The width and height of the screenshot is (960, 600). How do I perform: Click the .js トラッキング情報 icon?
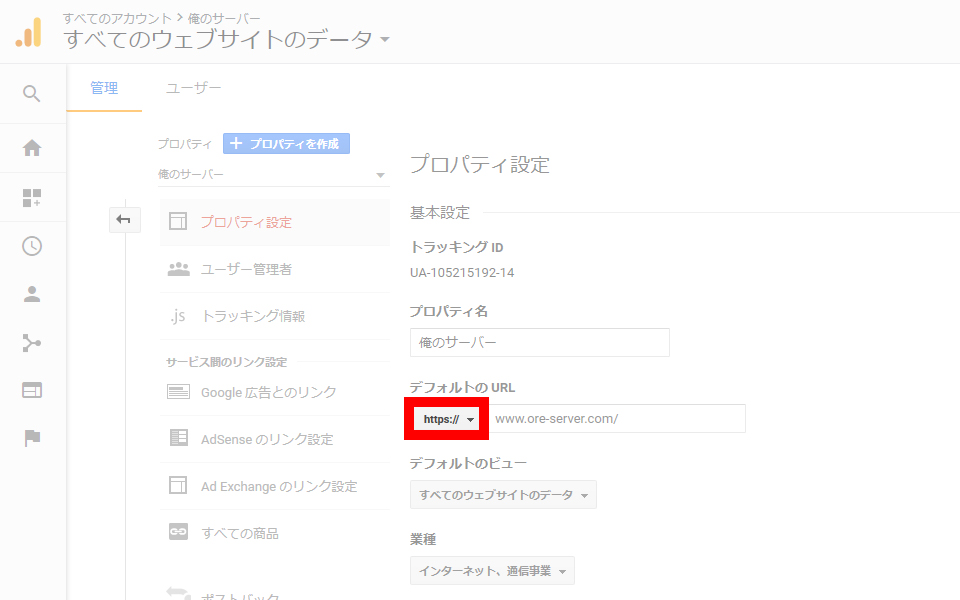178,316
